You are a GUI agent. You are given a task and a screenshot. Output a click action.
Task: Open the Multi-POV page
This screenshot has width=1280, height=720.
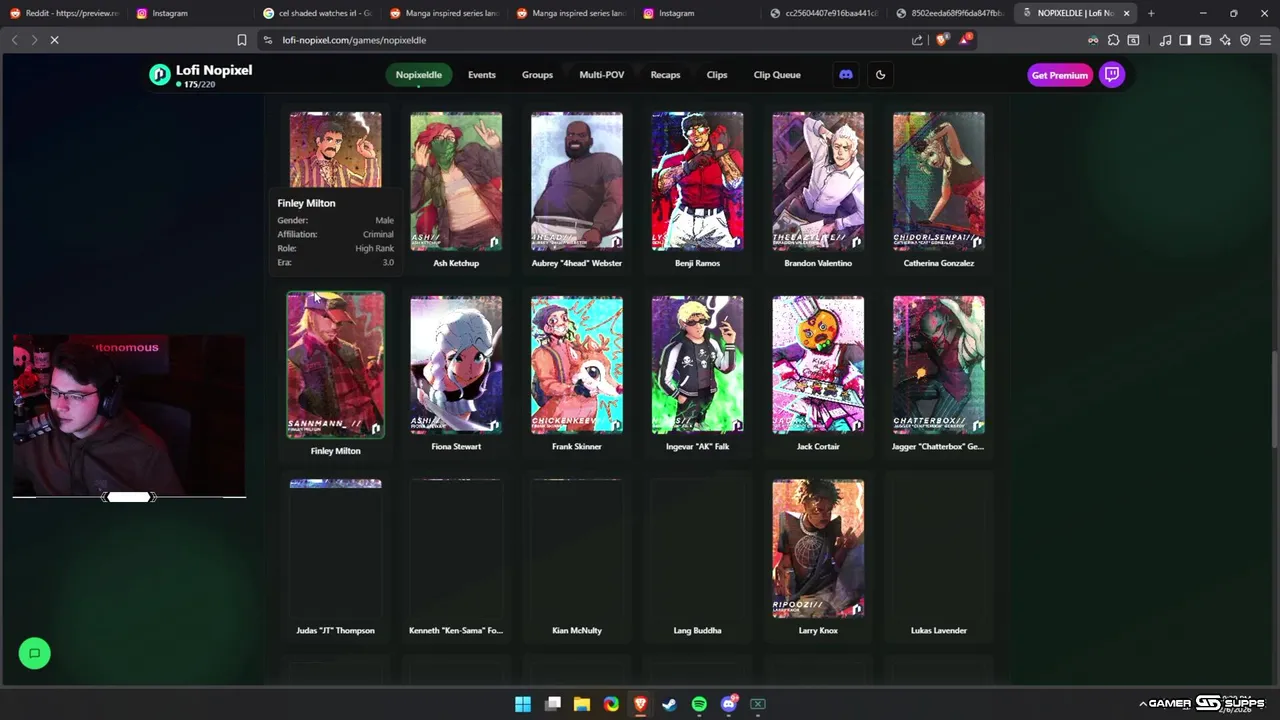click(602, 75)
